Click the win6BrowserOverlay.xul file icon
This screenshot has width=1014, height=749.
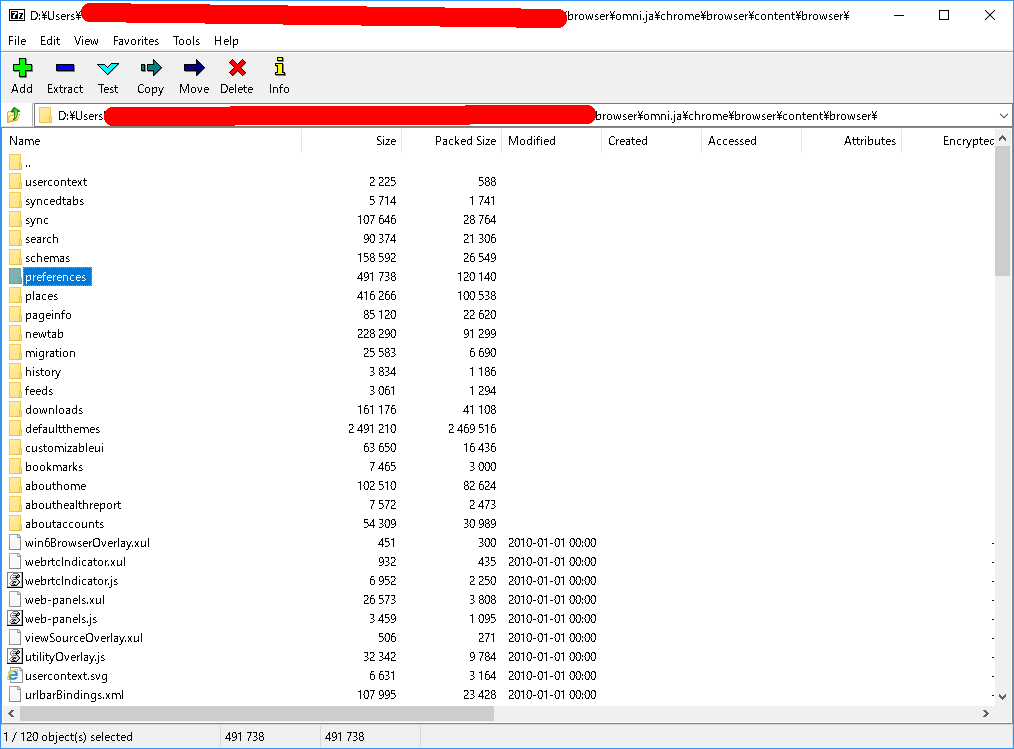15,542
